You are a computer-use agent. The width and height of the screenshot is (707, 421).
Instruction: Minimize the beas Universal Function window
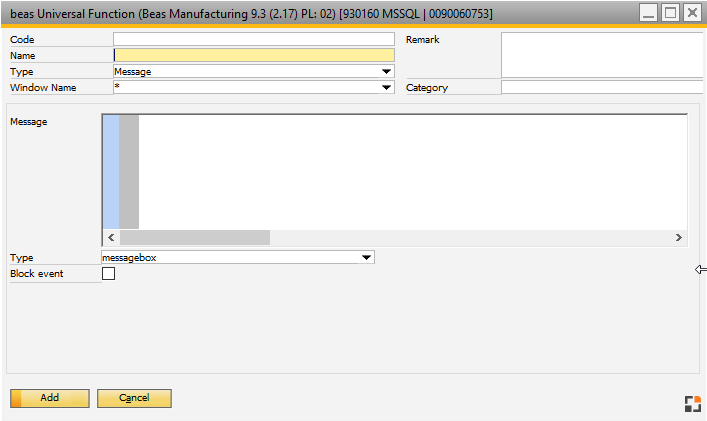coord(649,13)
